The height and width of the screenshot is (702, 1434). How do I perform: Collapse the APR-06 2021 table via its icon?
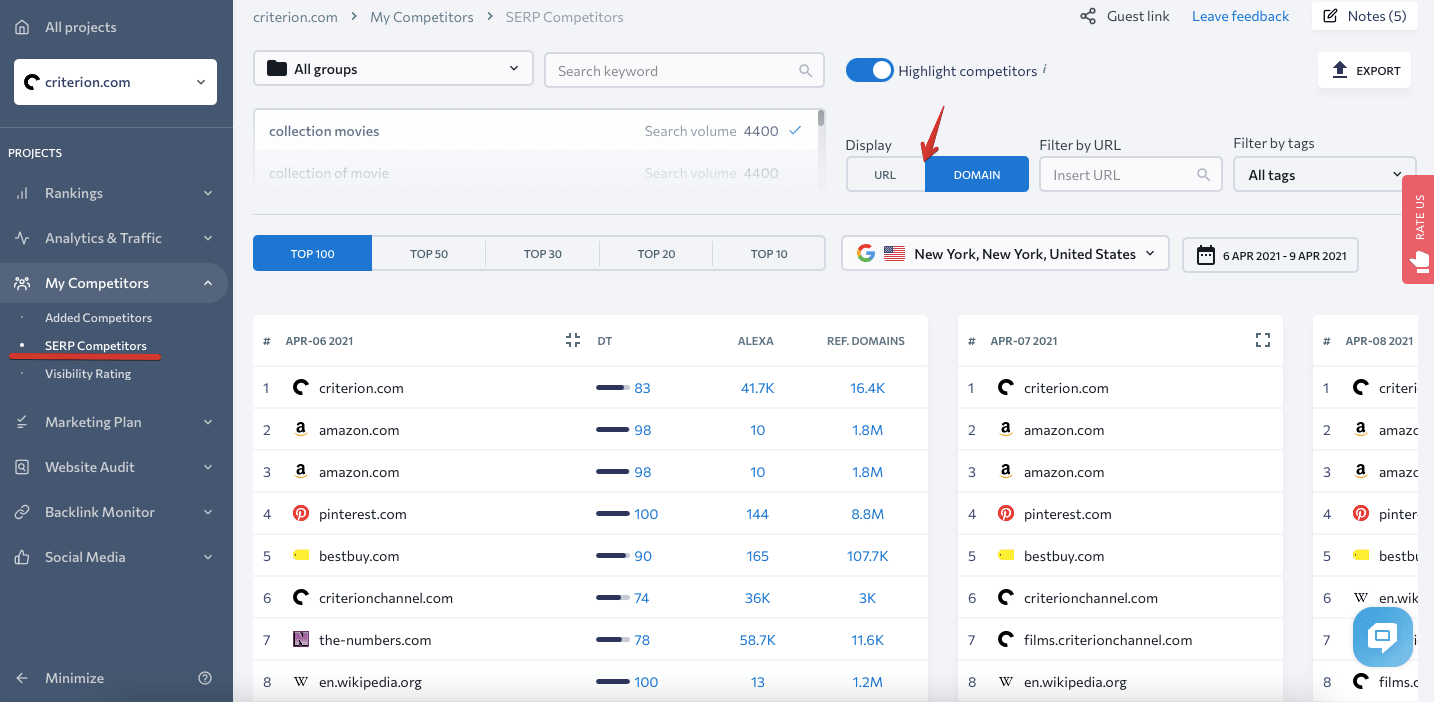tap(573, 340)
